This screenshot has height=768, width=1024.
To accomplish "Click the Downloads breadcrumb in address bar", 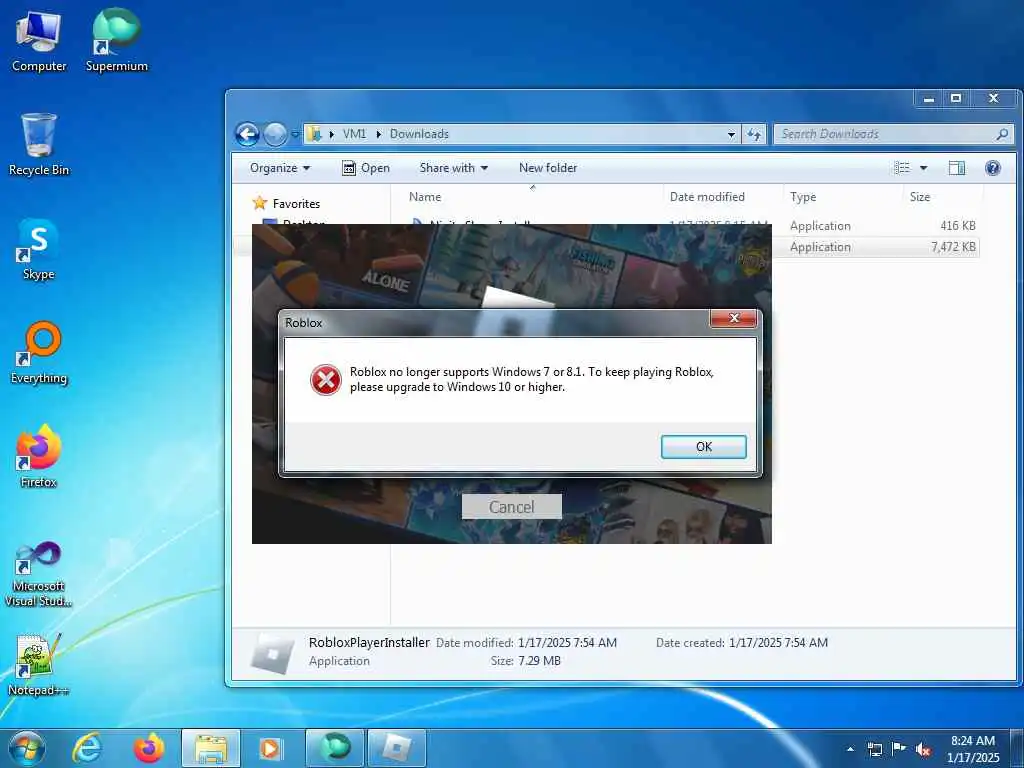I will tap(419, 134).
